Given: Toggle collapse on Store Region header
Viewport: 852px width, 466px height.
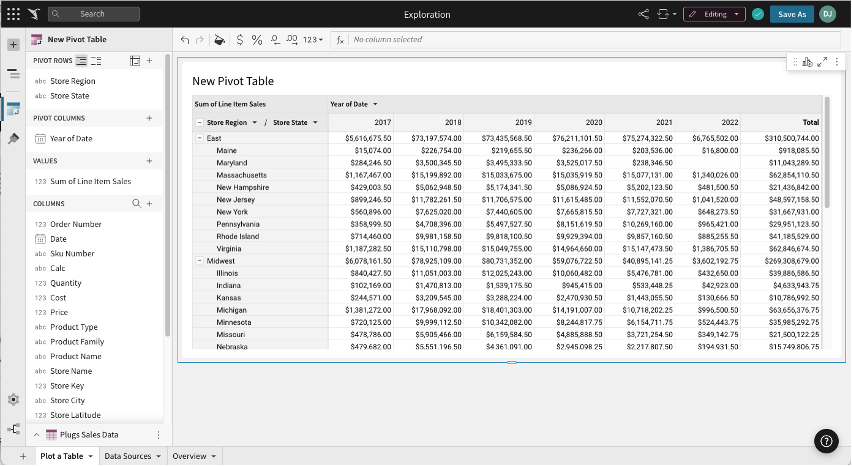Looking at the screenshot, I should (199, 122).
